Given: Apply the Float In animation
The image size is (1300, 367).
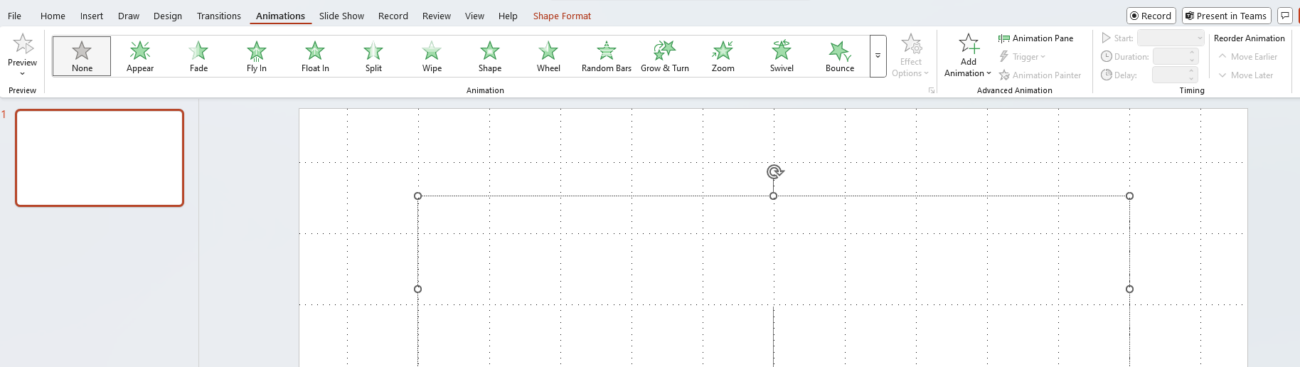Looking at the screenshot, I should (315, 57).
